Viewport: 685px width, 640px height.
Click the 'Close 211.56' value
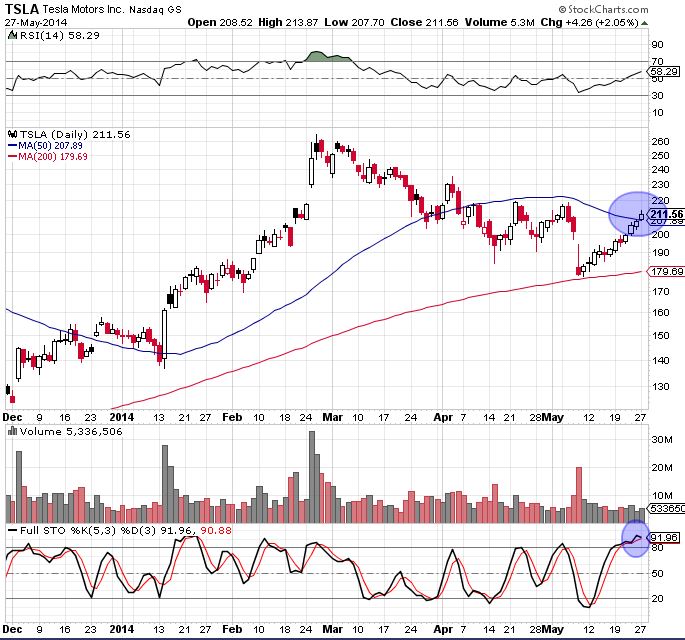(424, 22)
